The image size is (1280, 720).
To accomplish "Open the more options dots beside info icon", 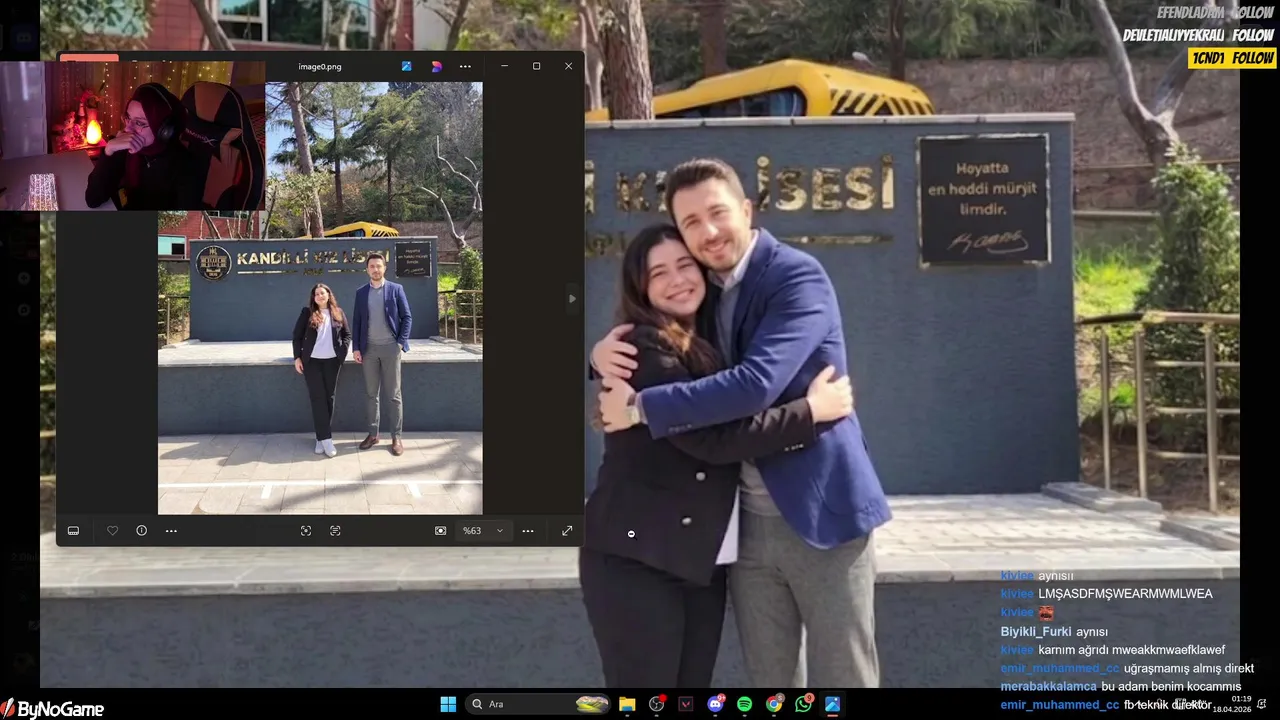I will pyautogui.click(x=171, y=531).
